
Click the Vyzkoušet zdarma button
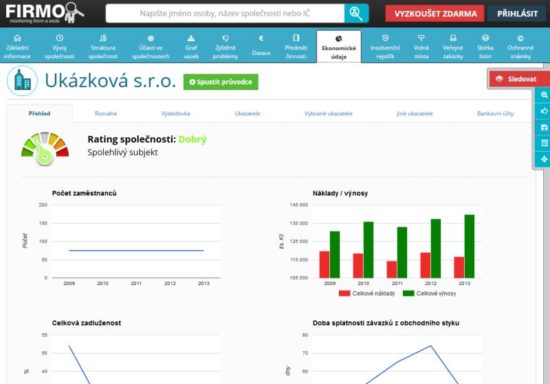click(x=435, y=14)
